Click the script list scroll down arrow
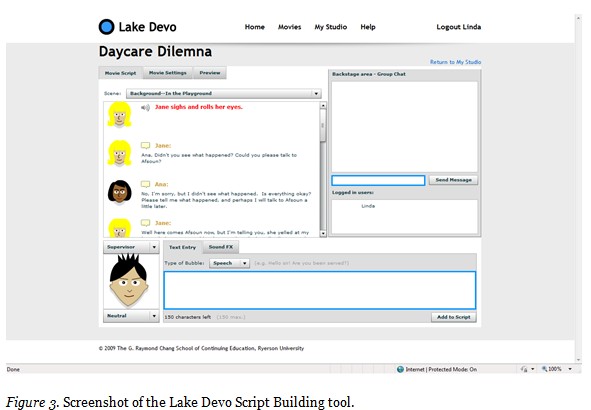 (x=323, y=234)
